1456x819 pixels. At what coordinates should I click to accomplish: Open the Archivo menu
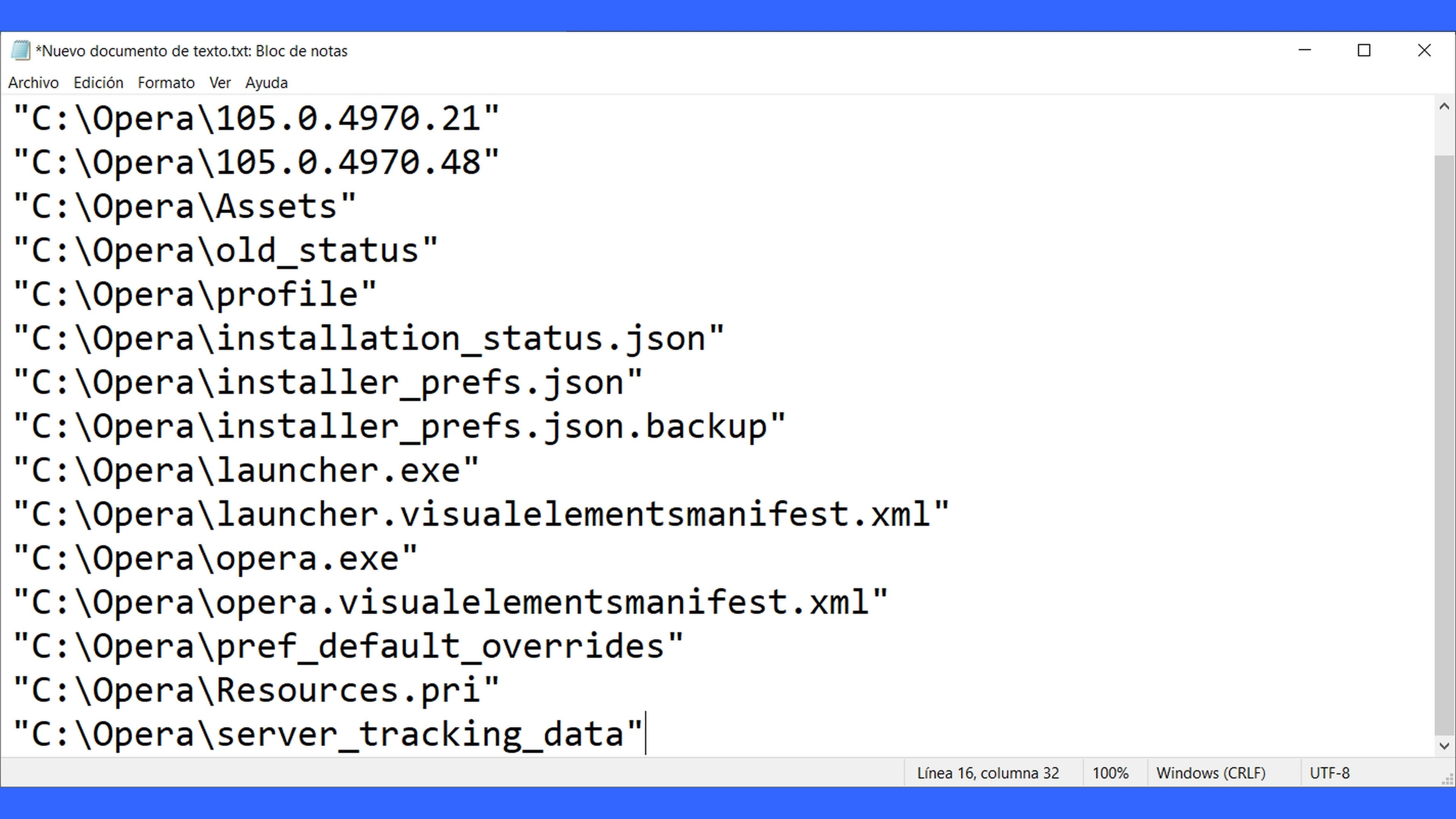point(33,83)
